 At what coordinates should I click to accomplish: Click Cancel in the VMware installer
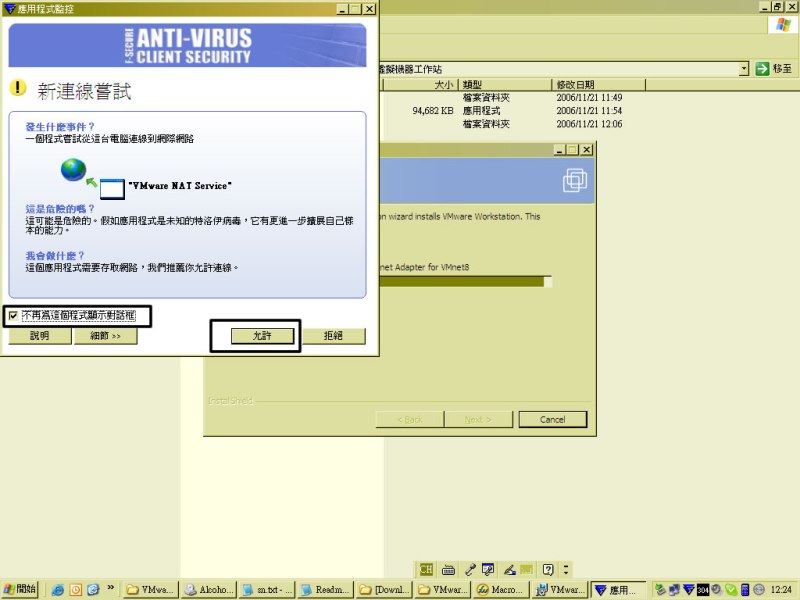tap(553, 419)
